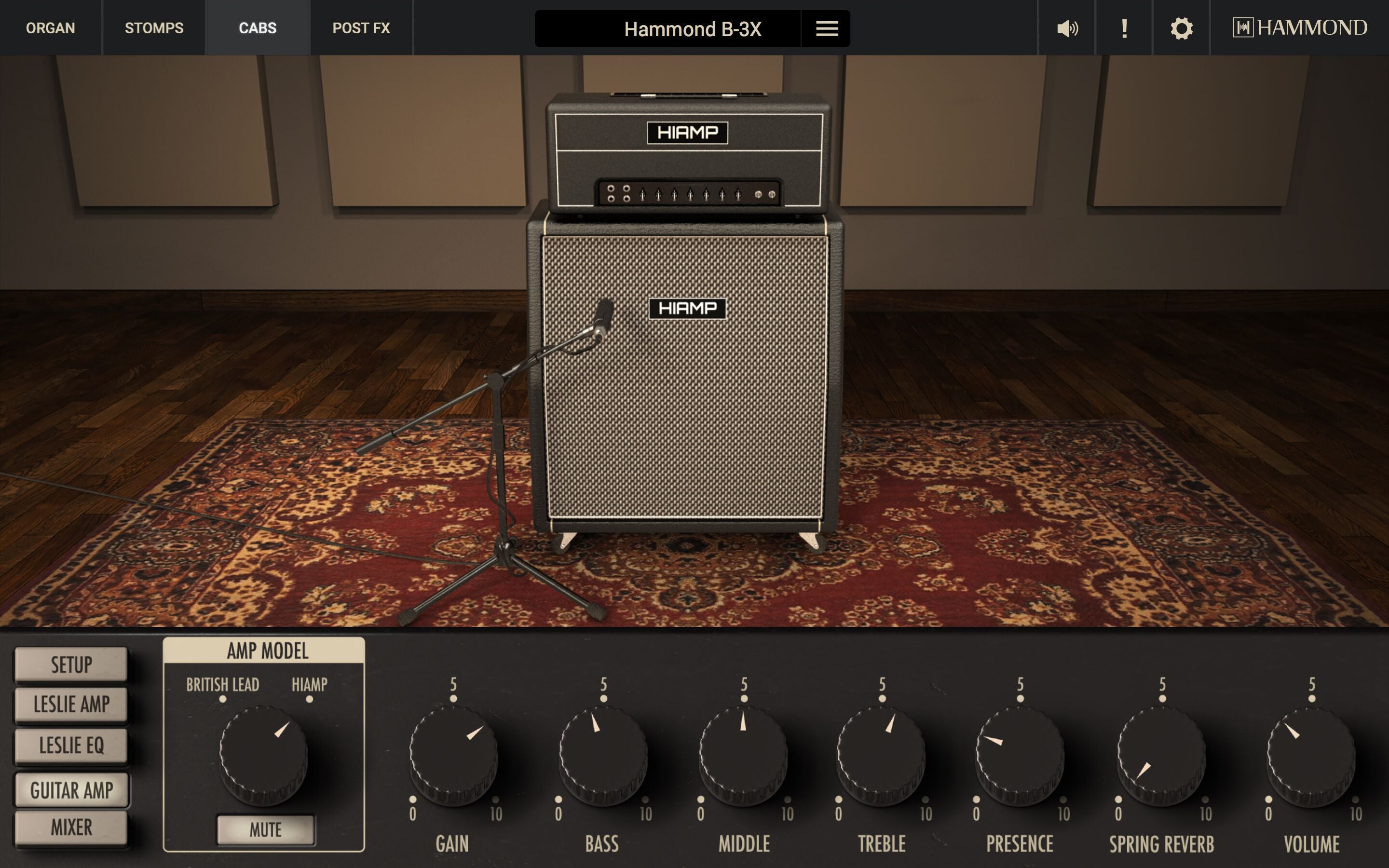Click the exclamation alert icon
Viewport: 1389px width, 868px height.
(1123, 27)
